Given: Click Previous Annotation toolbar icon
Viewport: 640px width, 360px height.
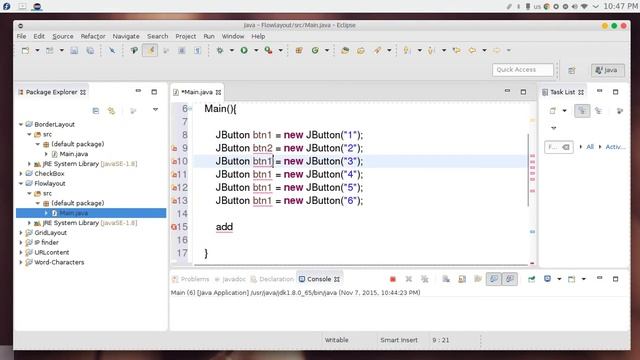Looking at the screenshot, I should coord(431,51).
